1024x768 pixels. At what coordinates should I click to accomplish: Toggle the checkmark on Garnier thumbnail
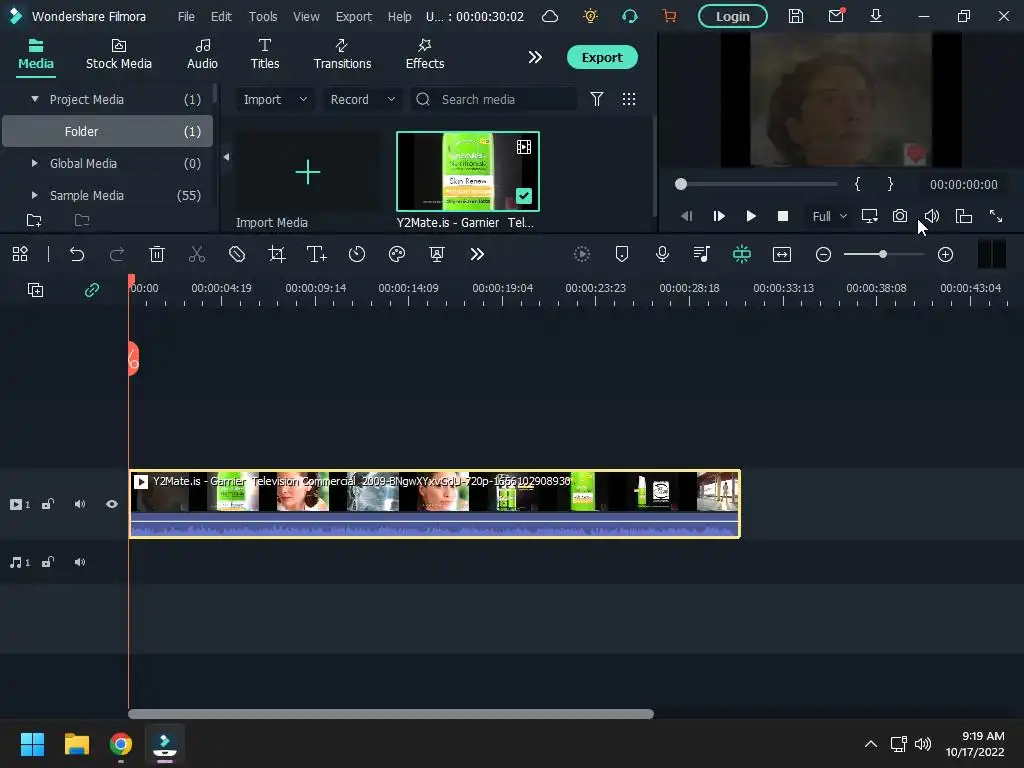point(524,195)
